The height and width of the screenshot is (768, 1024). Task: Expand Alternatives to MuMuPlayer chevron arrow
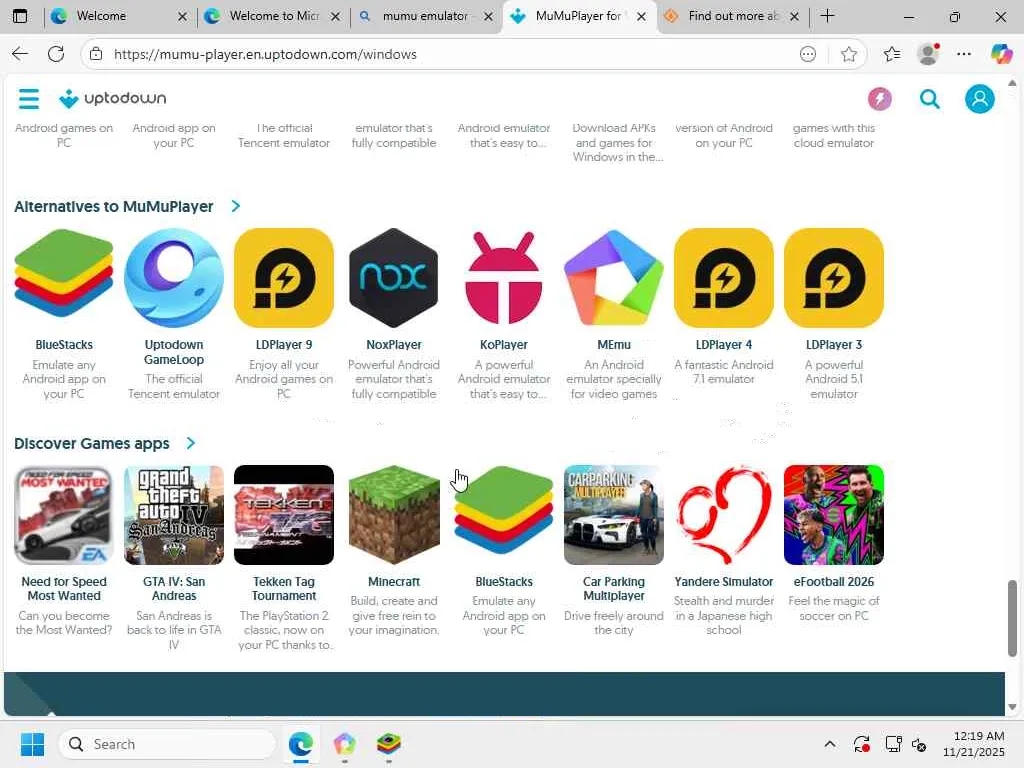[236, 206]
